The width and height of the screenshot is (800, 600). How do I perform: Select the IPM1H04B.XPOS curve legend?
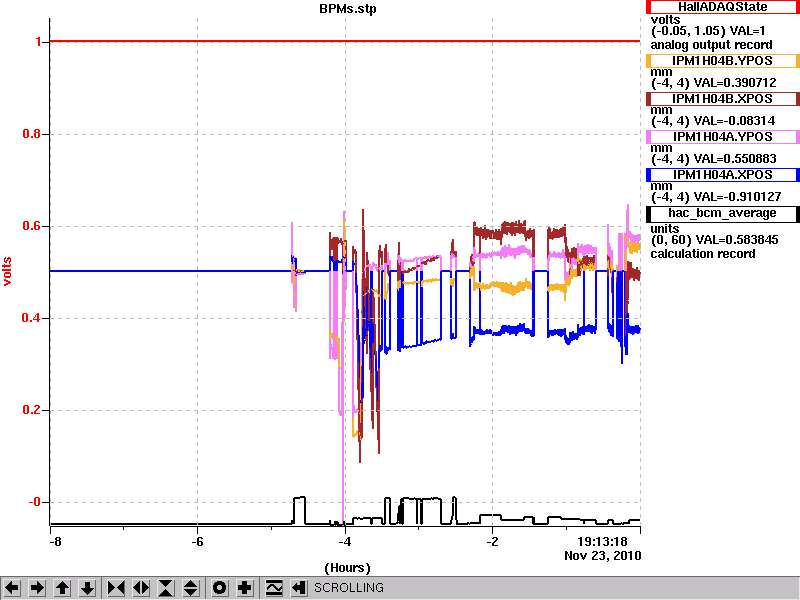(722, 98)
